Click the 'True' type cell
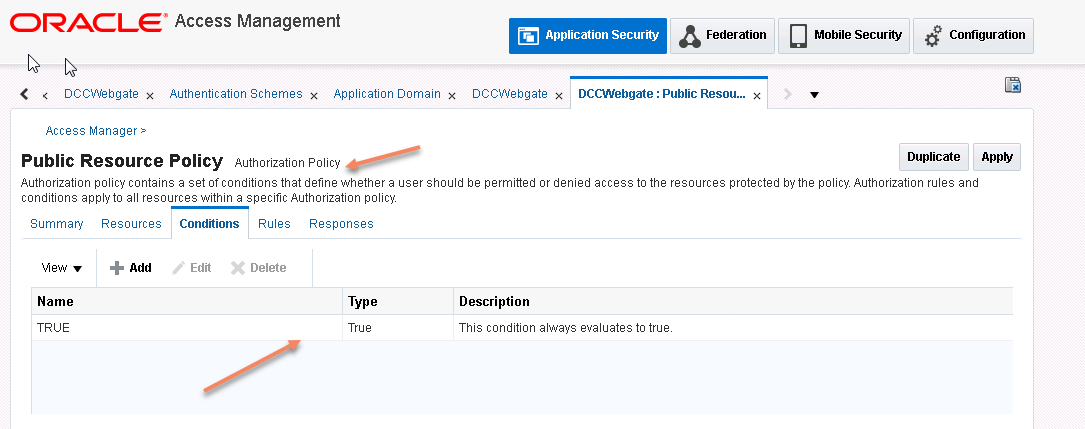The image size is (1085, 429). (x=398, y=328)
